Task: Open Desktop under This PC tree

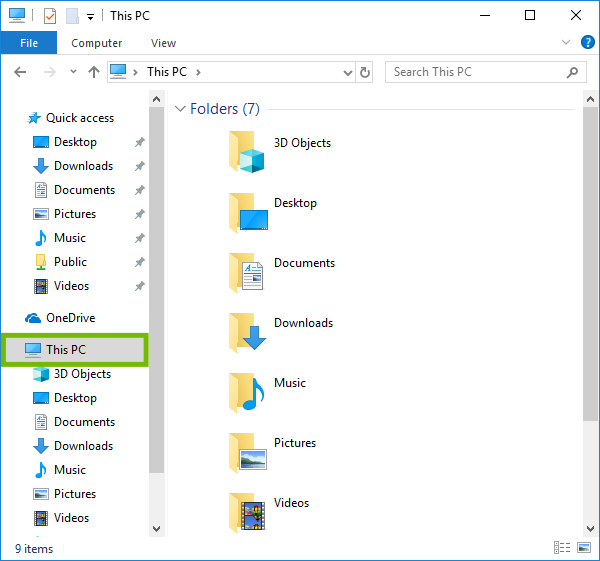Action: tap(75, 398)
